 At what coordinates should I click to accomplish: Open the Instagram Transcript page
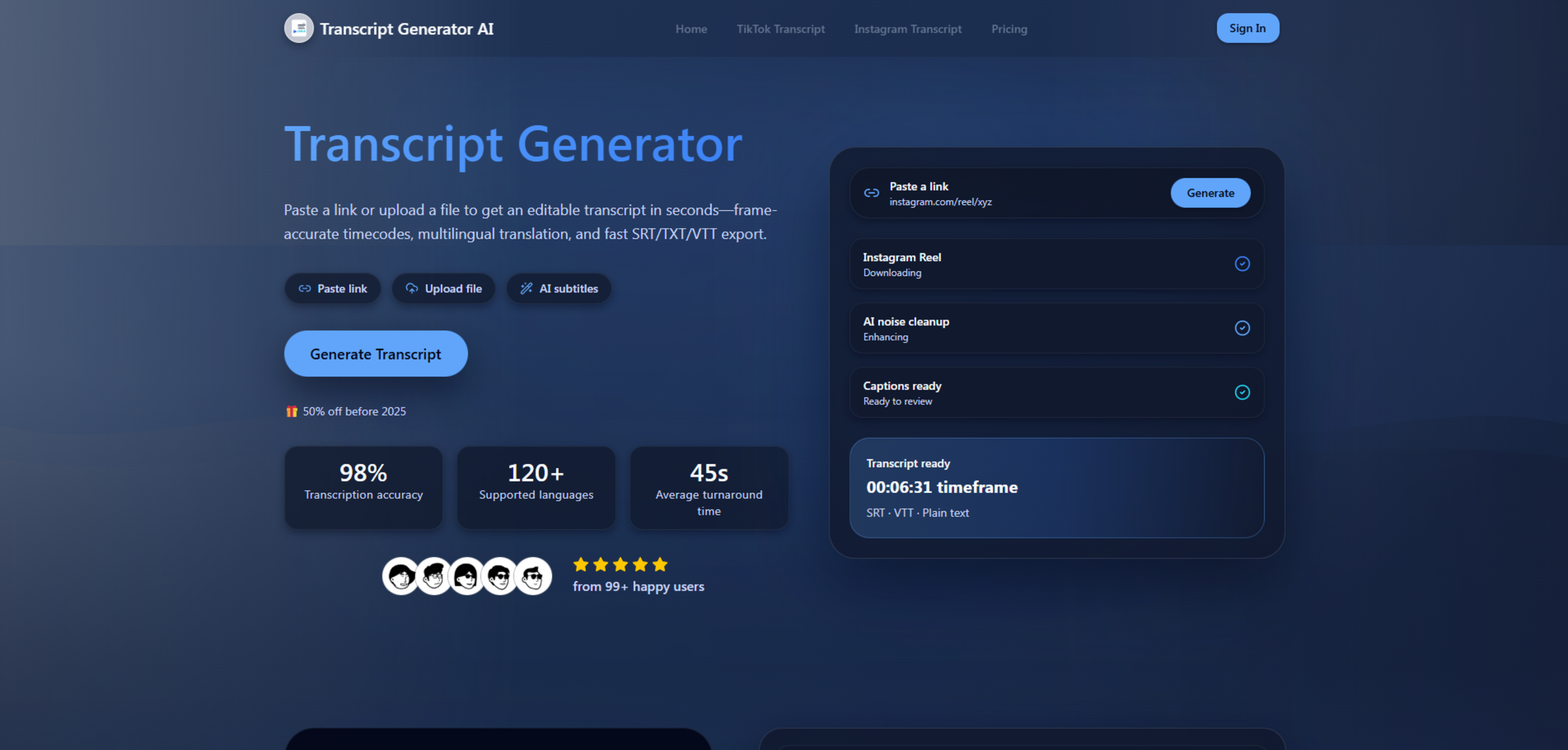[908, 29]
